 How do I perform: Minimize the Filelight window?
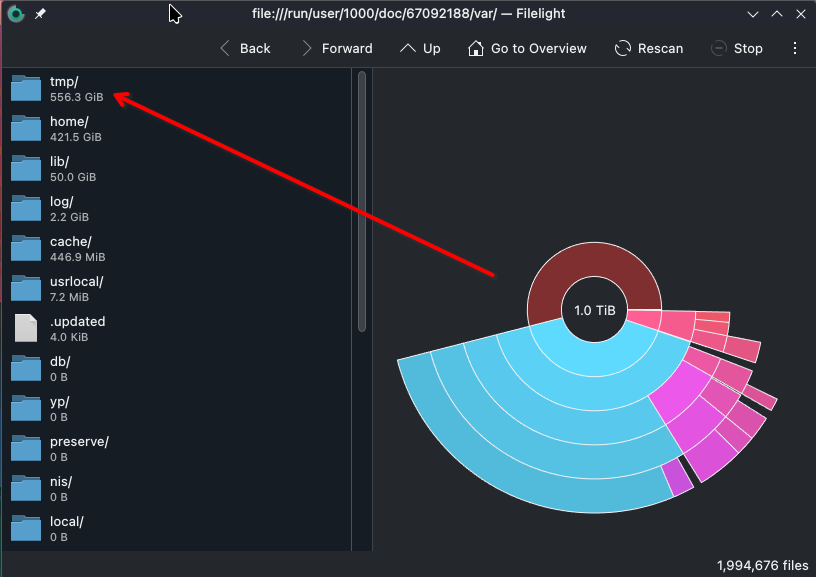[x=753, y=14]
